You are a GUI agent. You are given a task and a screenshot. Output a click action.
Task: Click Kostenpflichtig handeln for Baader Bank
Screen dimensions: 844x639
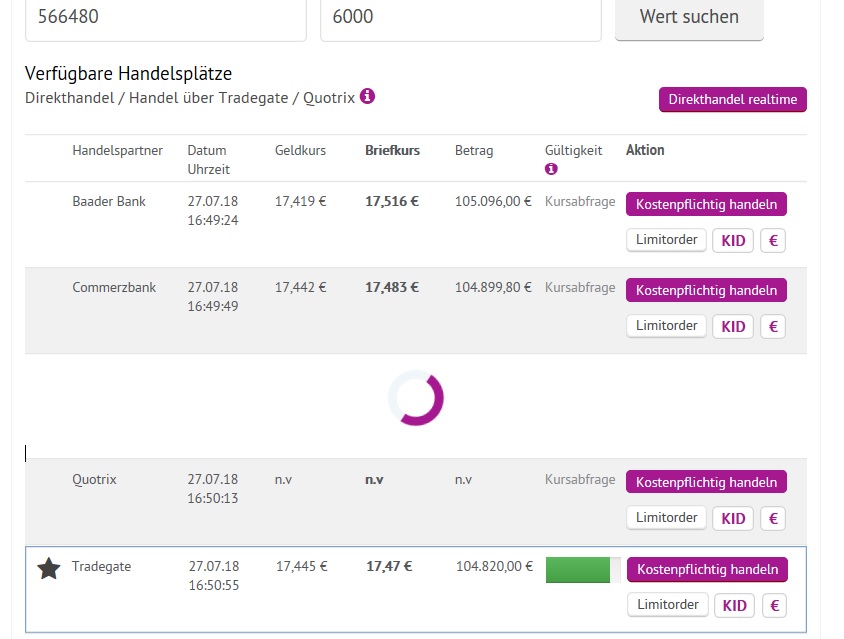tap(707, 203)
